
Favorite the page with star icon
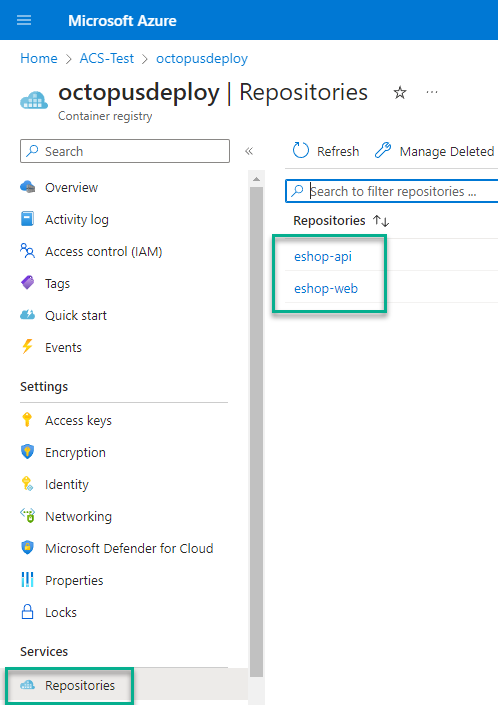click(400, 93)
